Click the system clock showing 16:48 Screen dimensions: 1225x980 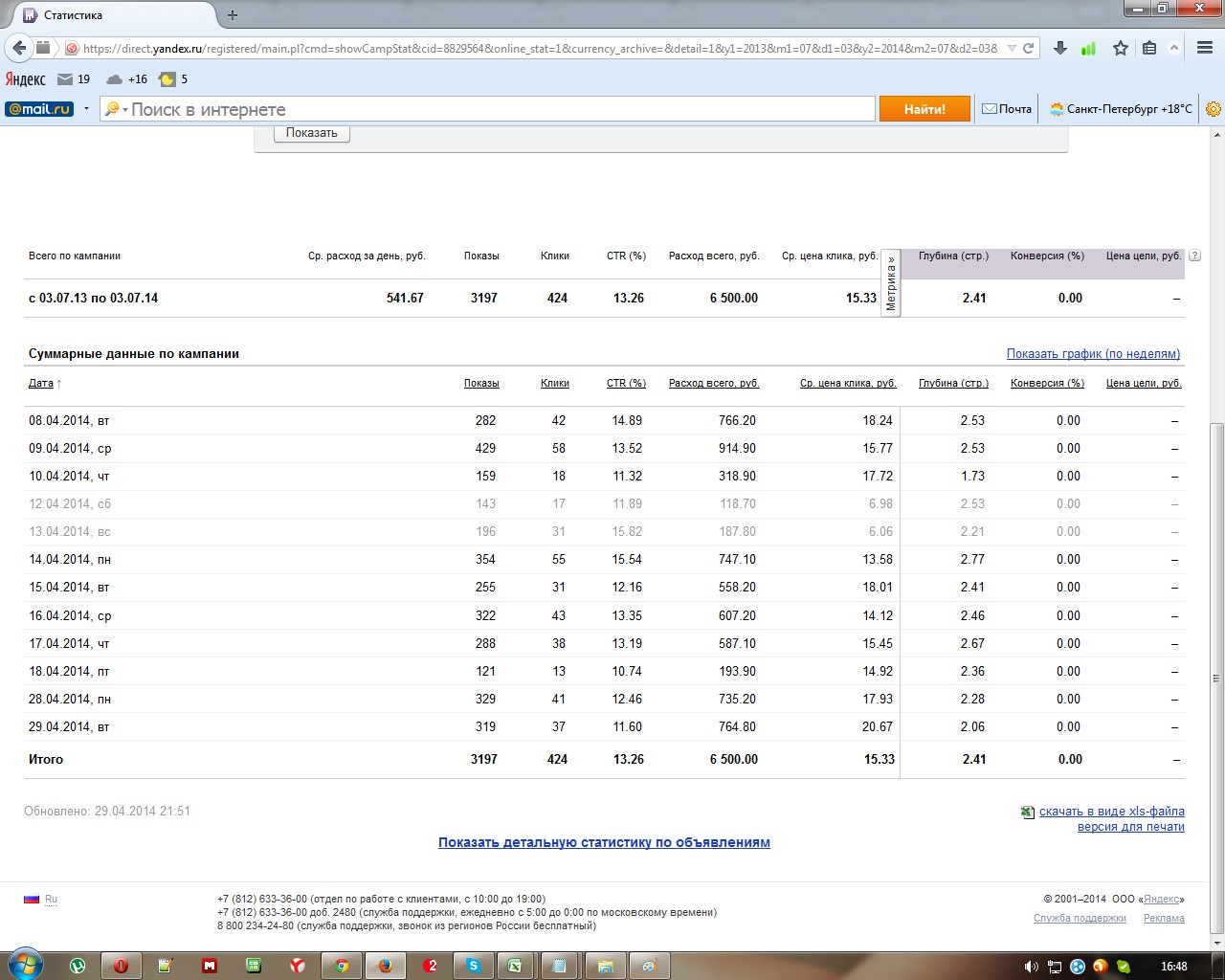[x=1174, y=967]
